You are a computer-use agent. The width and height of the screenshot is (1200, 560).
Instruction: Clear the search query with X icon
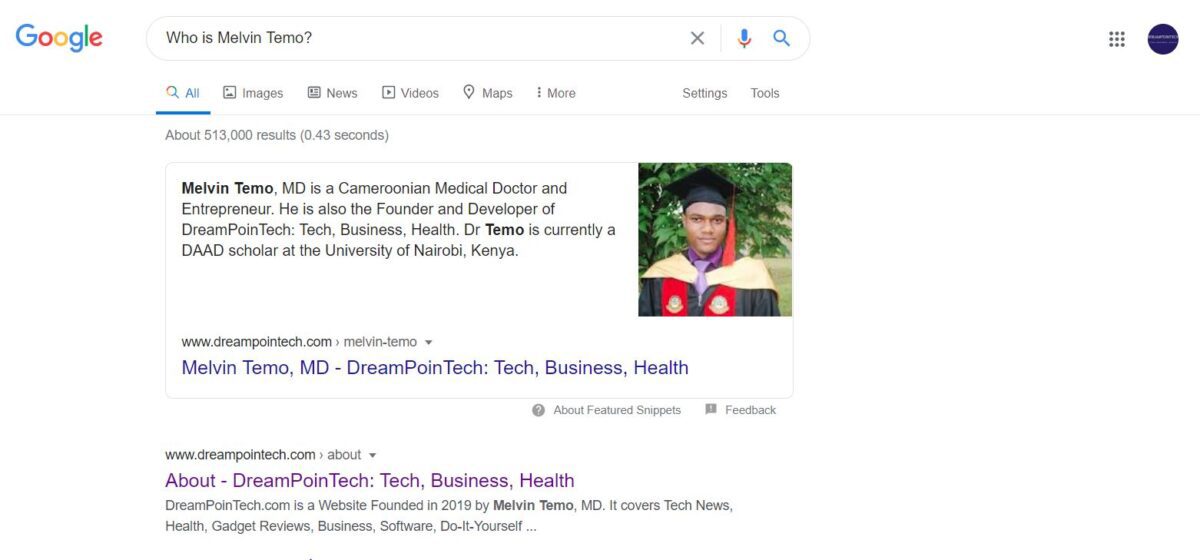(697, 38)
